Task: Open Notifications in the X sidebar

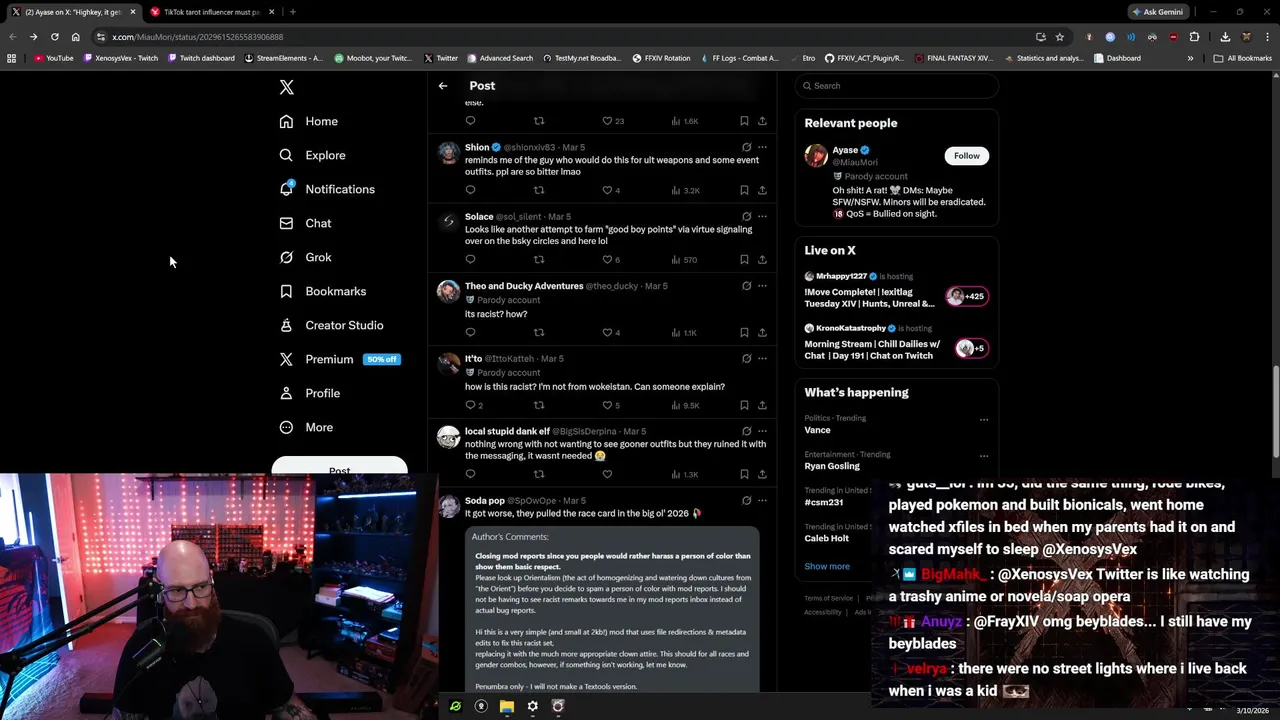Action: coord(327,189)
